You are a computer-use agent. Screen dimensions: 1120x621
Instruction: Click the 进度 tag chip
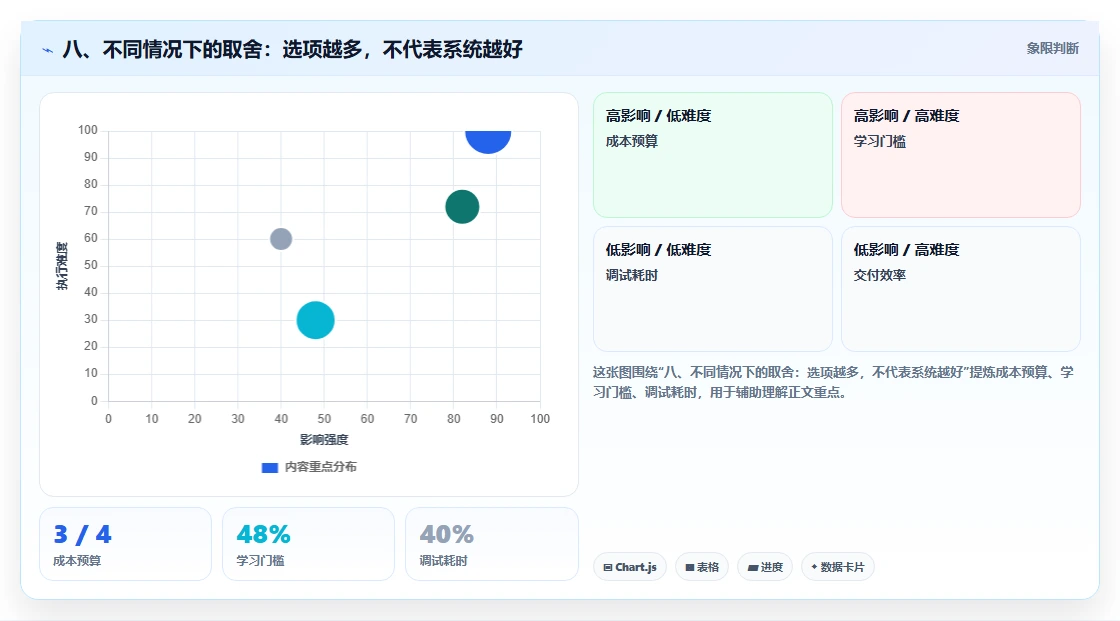765,567
